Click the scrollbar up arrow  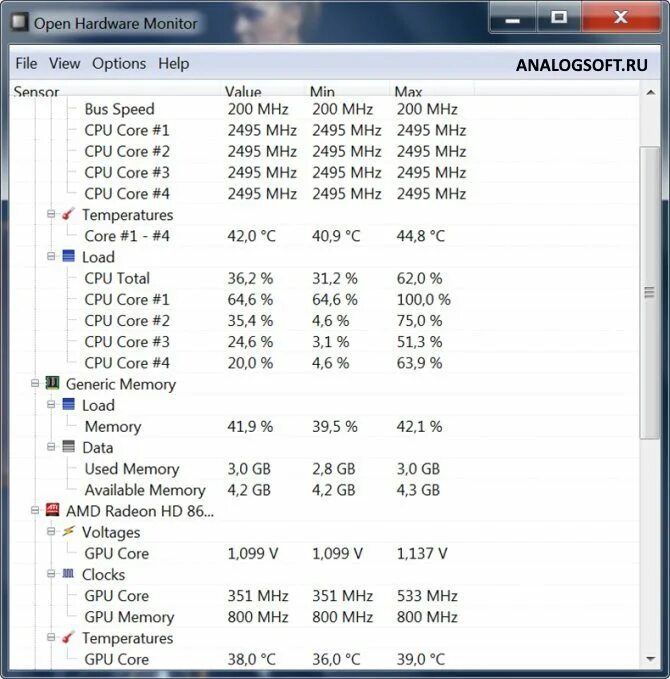coord(650,92)
